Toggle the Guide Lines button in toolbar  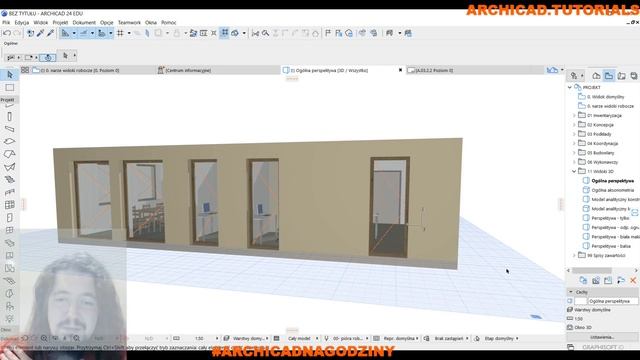[x=65, y=33]
